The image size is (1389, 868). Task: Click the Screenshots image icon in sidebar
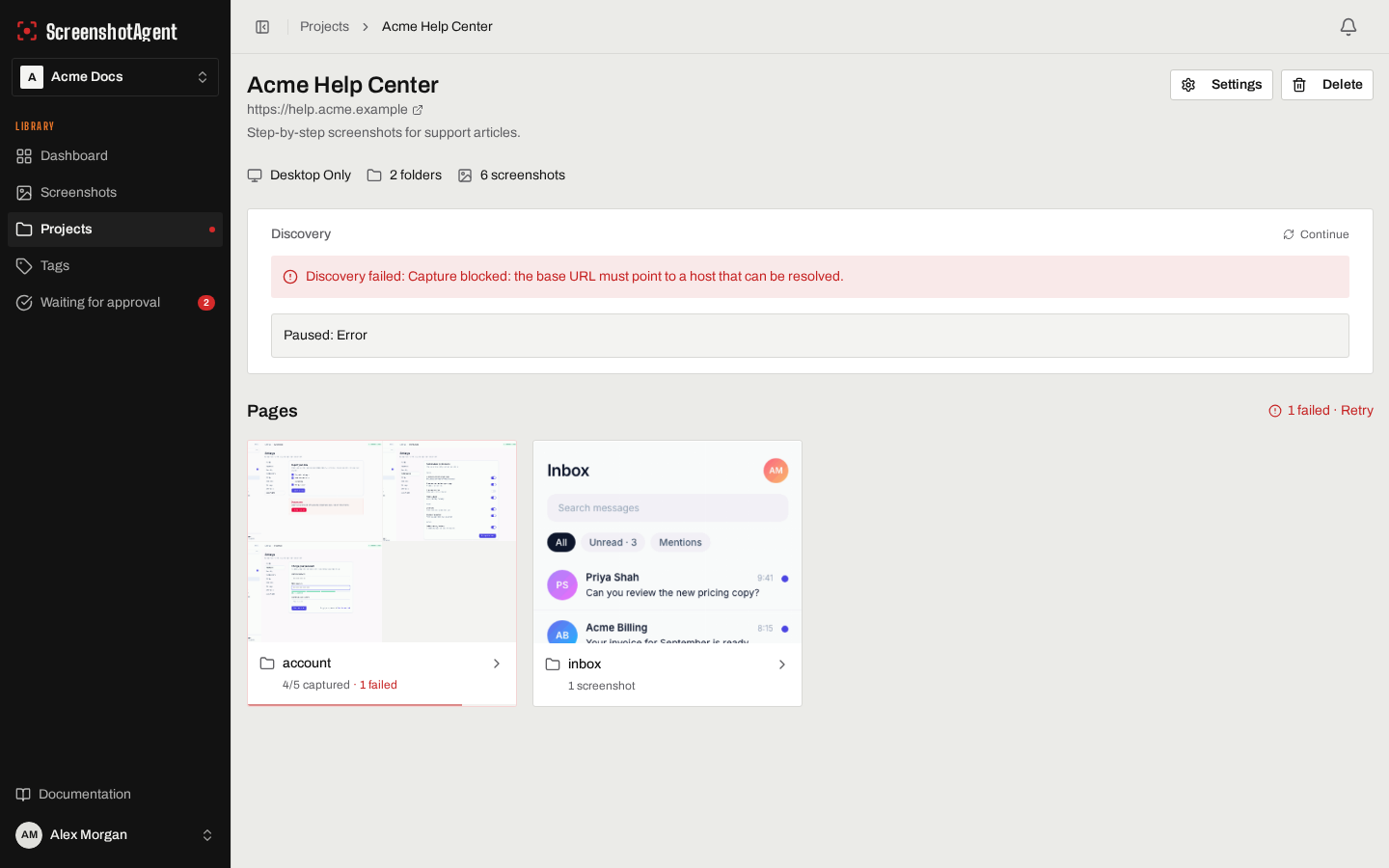[x=24, y=193]
